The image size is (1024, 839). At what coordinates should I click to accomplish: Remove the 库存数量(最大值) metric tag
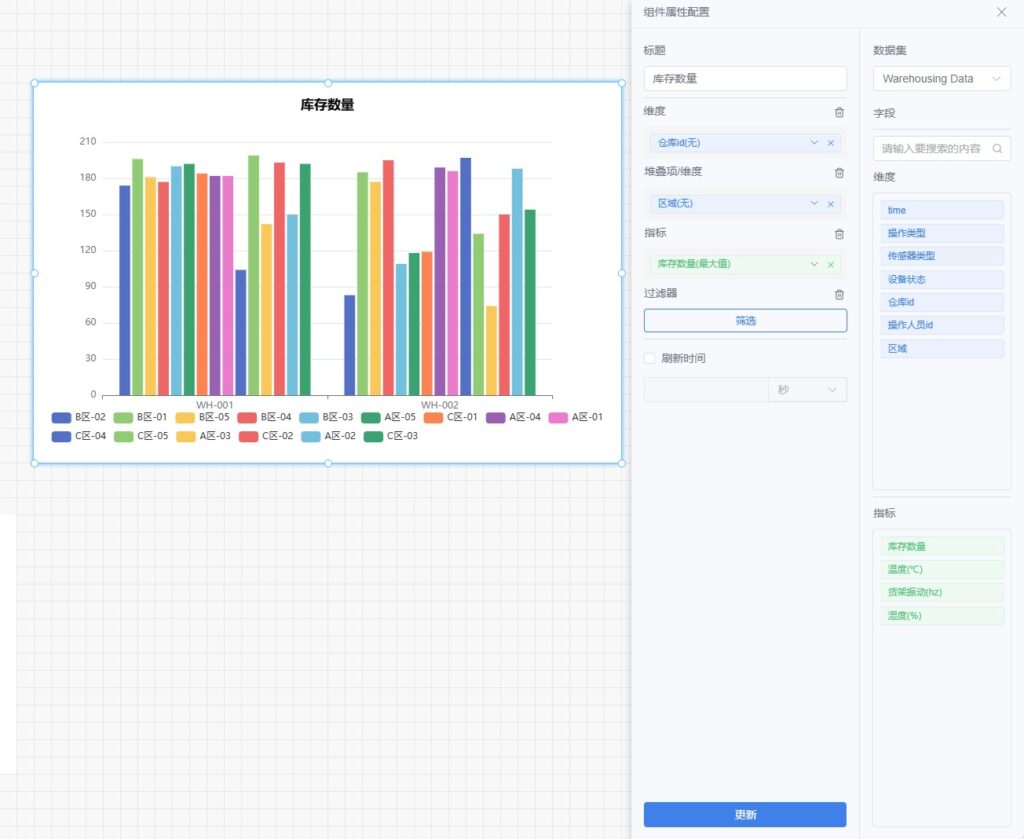(831, 265)
